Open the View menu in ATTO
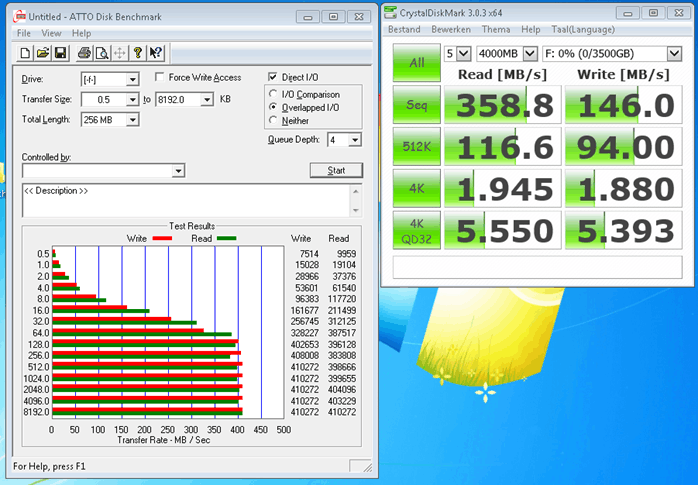The image size is (698, 485). [x=51, y=33]
